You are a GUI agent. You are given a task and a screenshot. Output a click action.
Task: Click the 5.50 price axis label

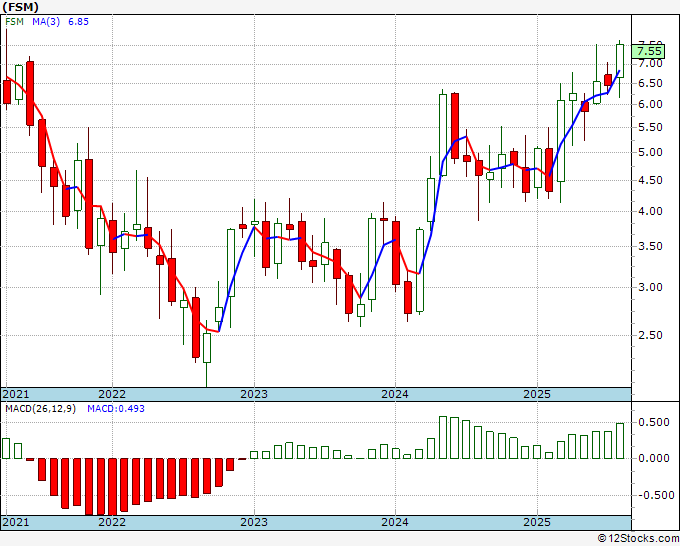(x=650, y=128)
